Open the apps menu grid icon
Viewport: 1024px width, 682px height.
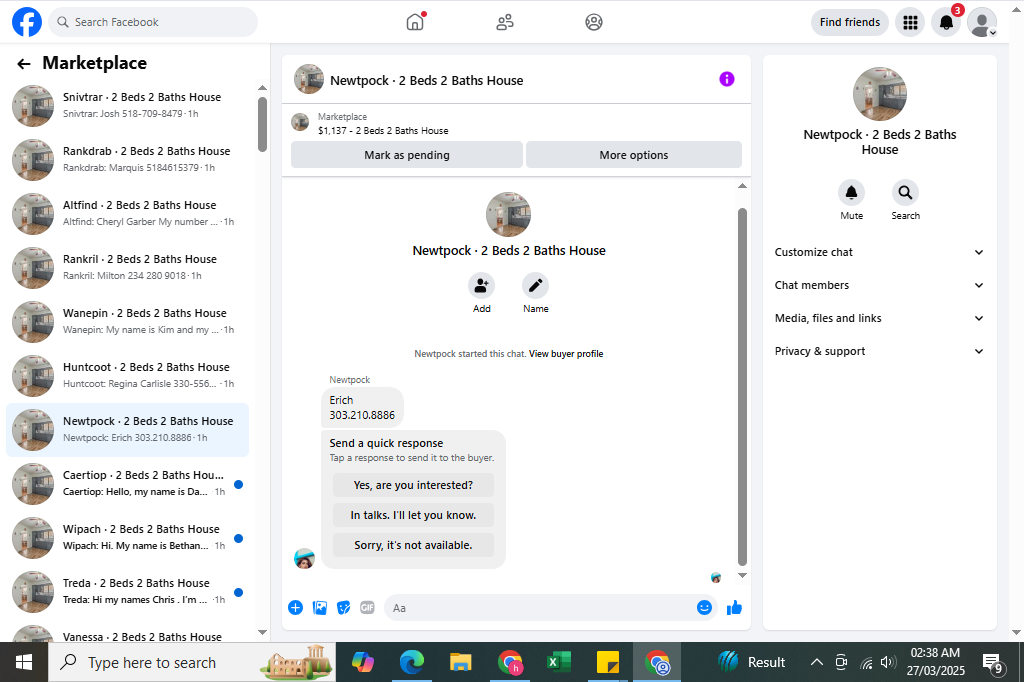[x=910, y=22]
